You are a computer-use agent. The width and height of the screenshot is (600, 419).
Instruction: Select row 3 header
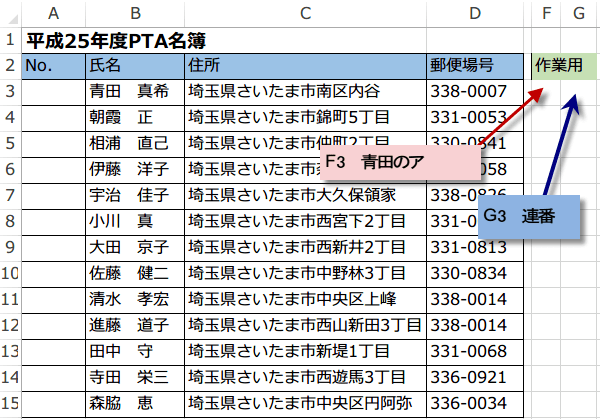(10, 92)
